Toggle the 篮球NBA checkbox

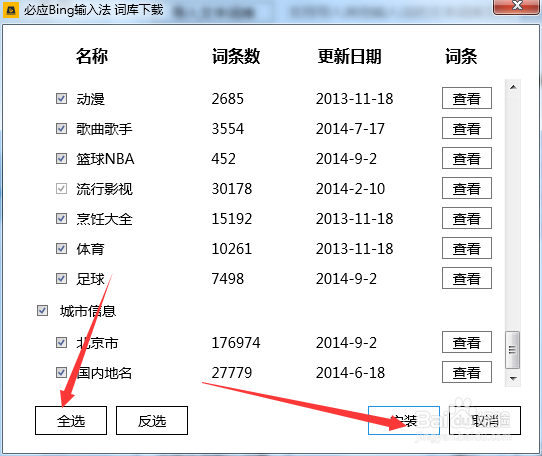pos(62,159)
